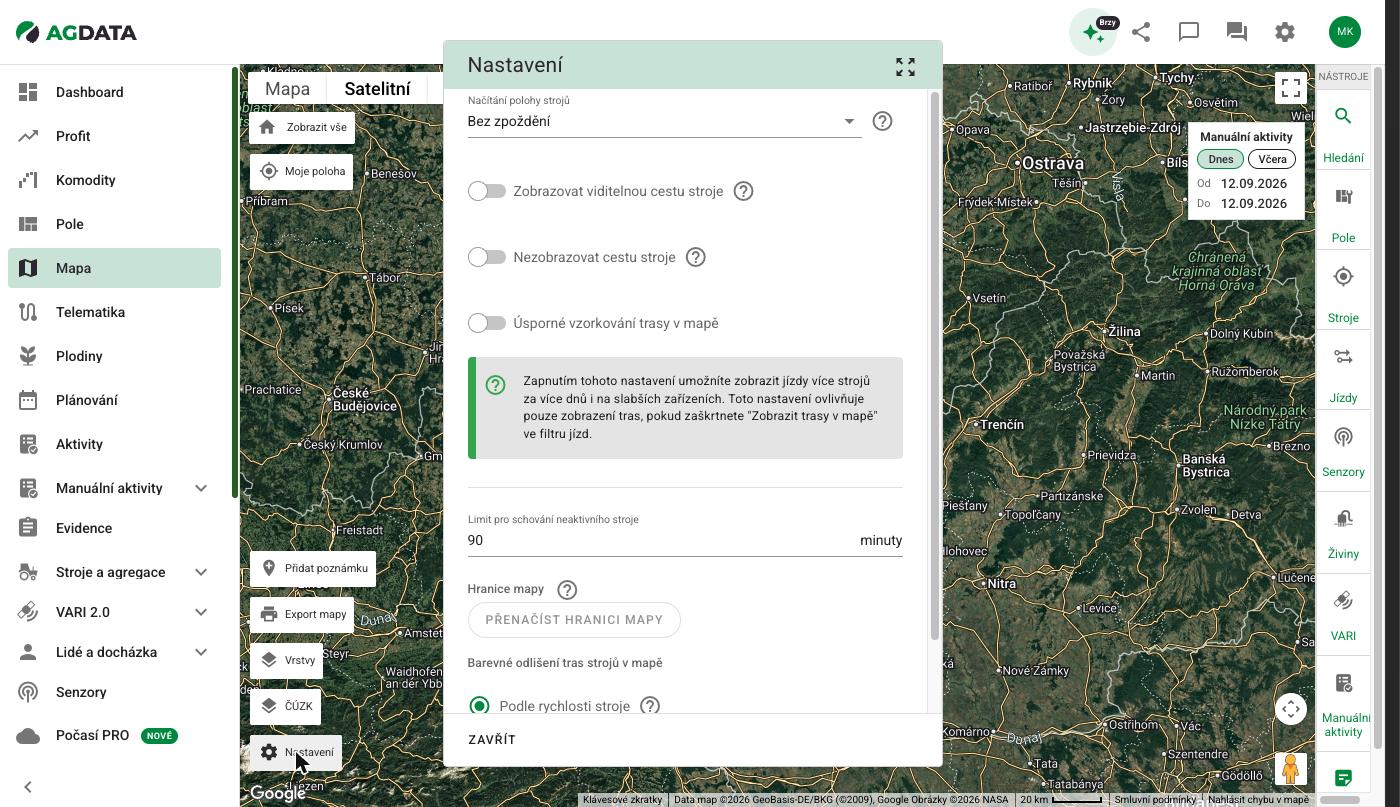
Task: Open the double chat bubbles icon
Action: 1237,32
